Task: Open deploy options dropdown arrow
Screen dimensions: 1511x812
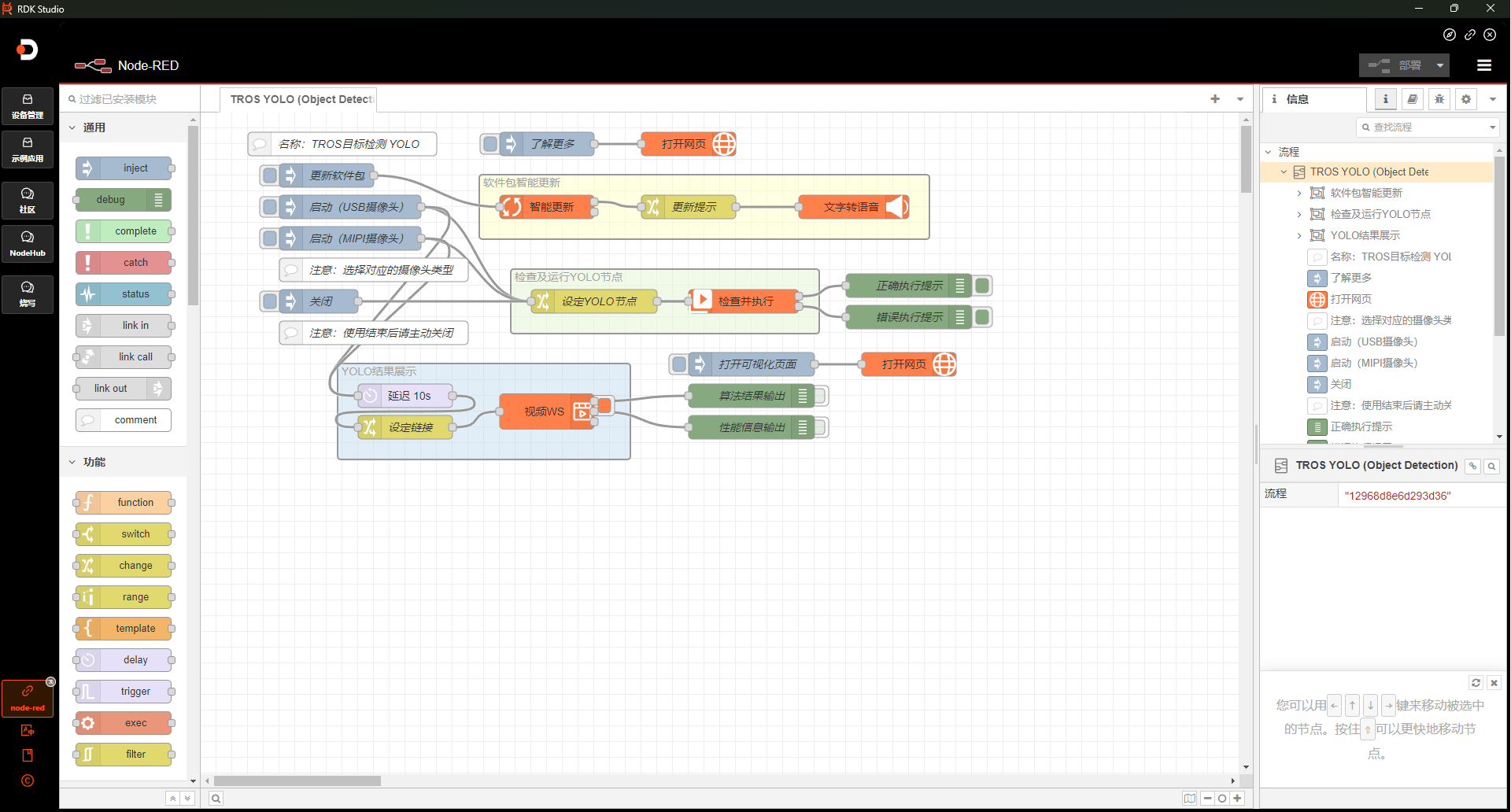Action: (1440, 65)
